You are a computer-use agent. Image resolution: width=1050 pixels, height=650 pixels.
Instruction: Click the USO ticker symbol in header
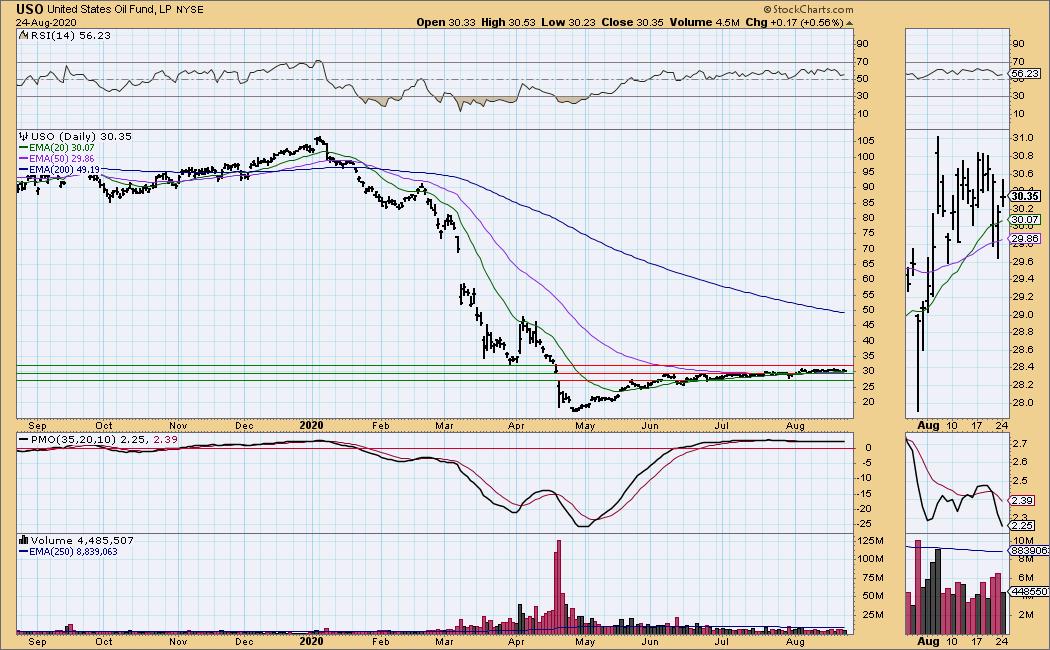click(30, 9)
